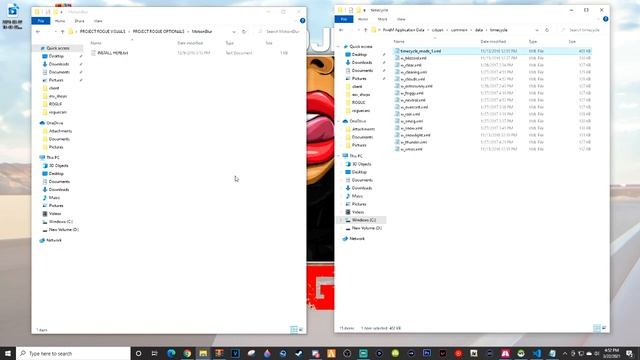This screenshot has height=360, width=640.
Task: Click the Type here to search box
Action: pyautogui.click(x=73, y=353)
